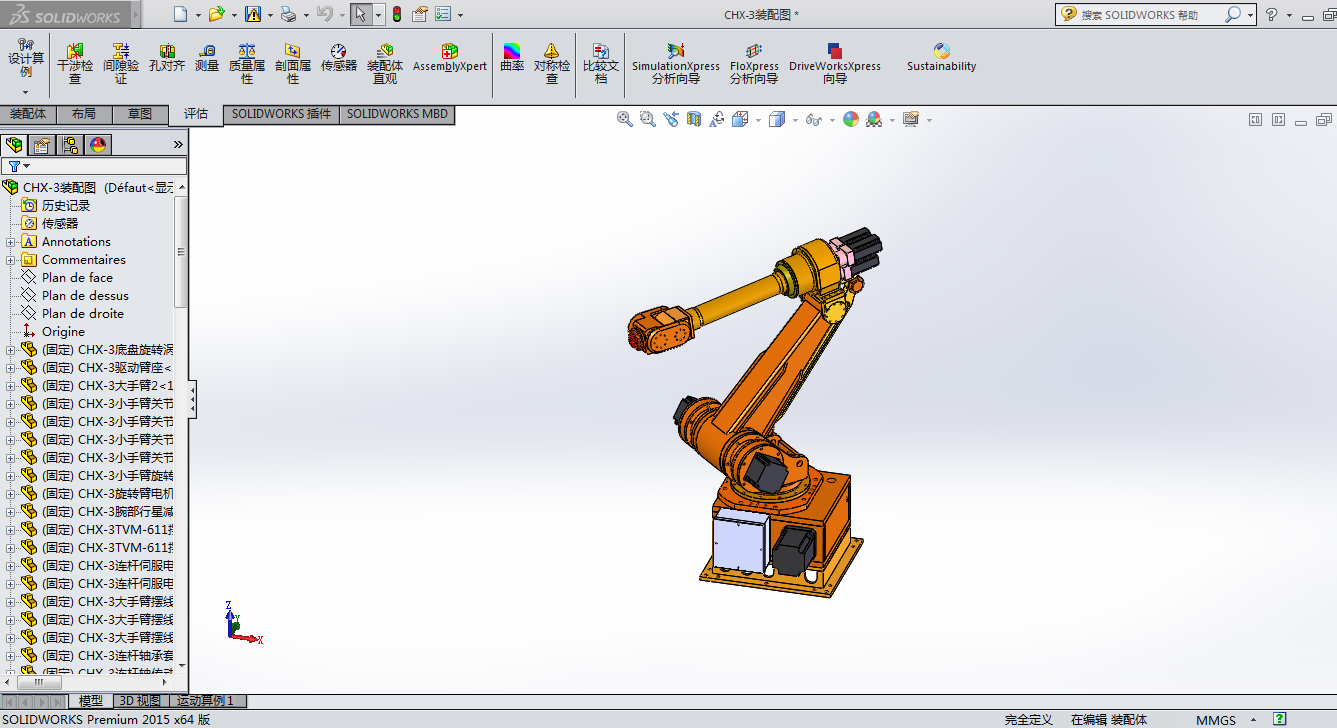Switch to the 装配体 ribbon tab
Viewport: 1337px width, 728px height.
[x=28, y=114]
